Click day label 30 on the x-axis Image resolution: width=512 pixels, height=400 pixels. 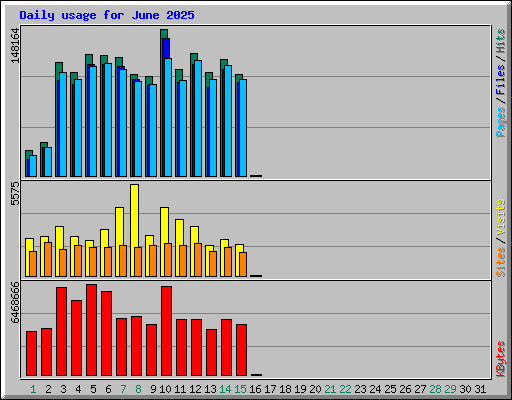[x=465, y=389]
